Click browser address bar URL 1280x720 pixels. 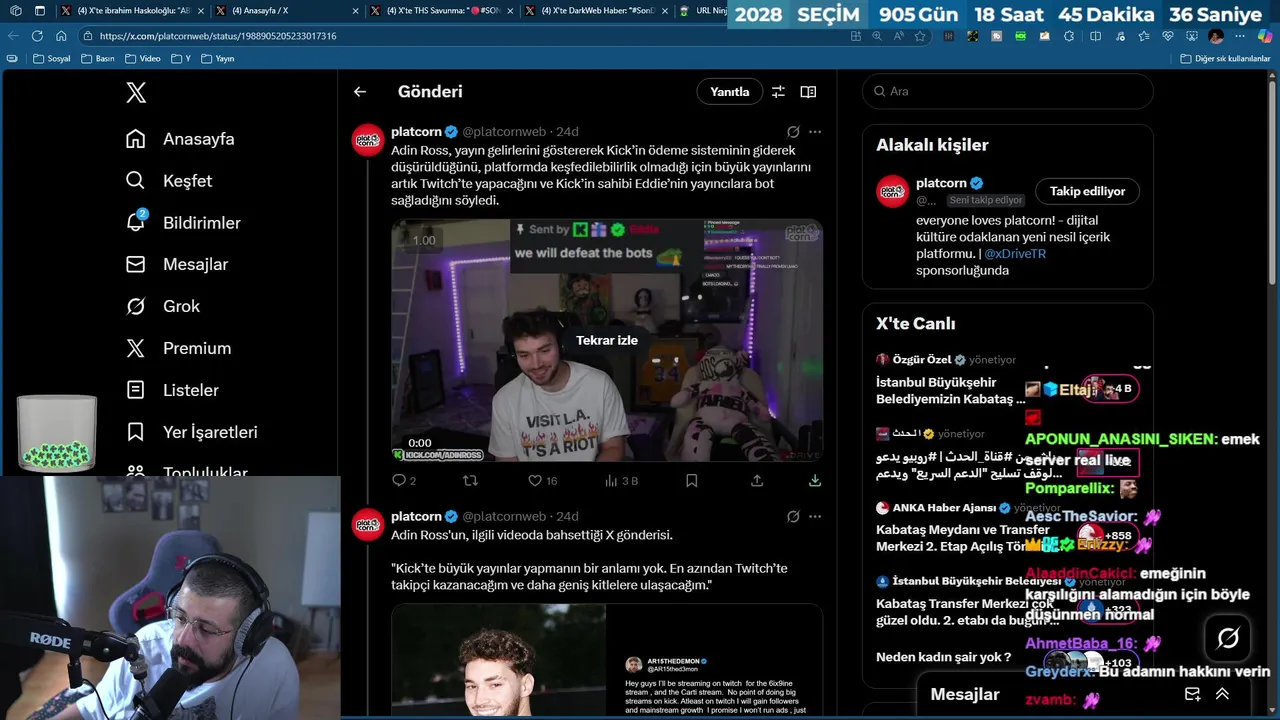coord(218,36)
